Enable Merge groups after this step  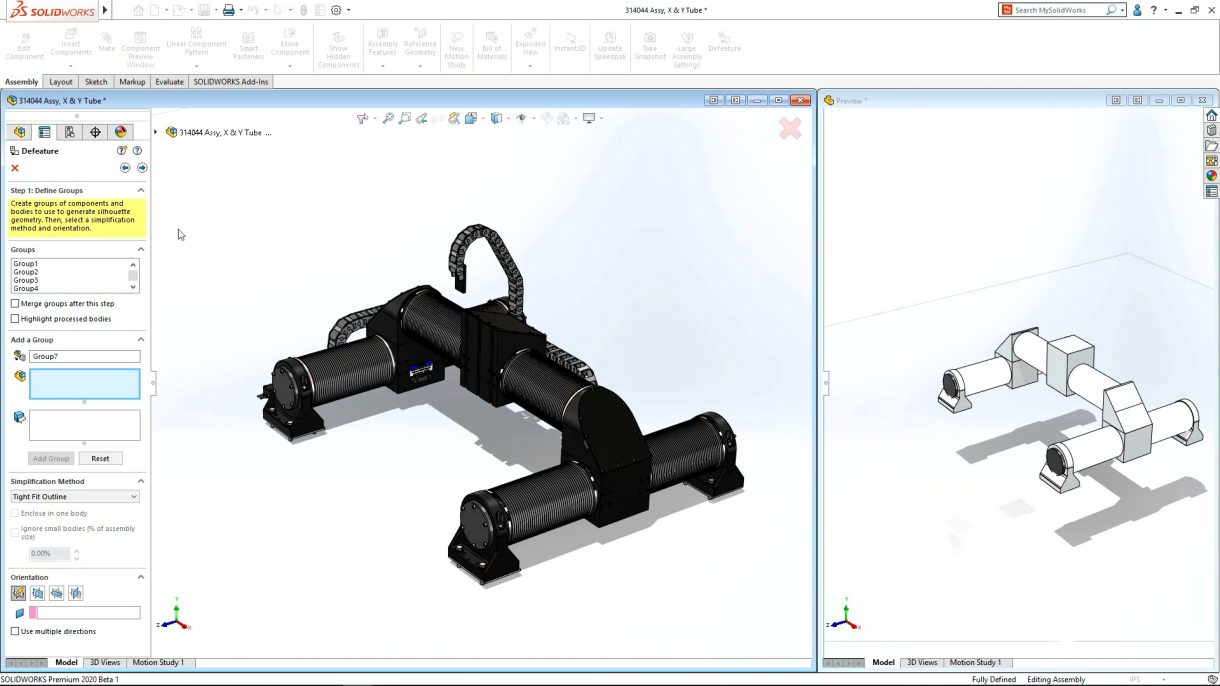[x=15, y=303]
